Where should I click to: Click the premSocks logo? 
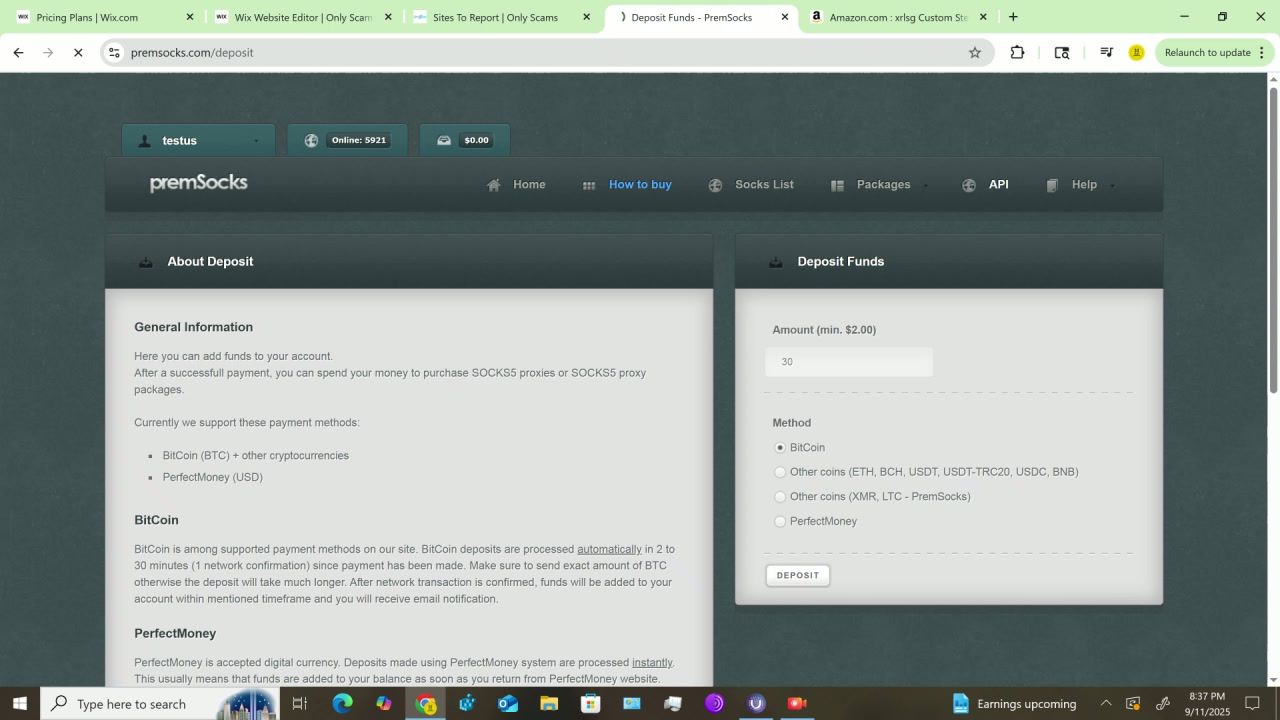198,183
